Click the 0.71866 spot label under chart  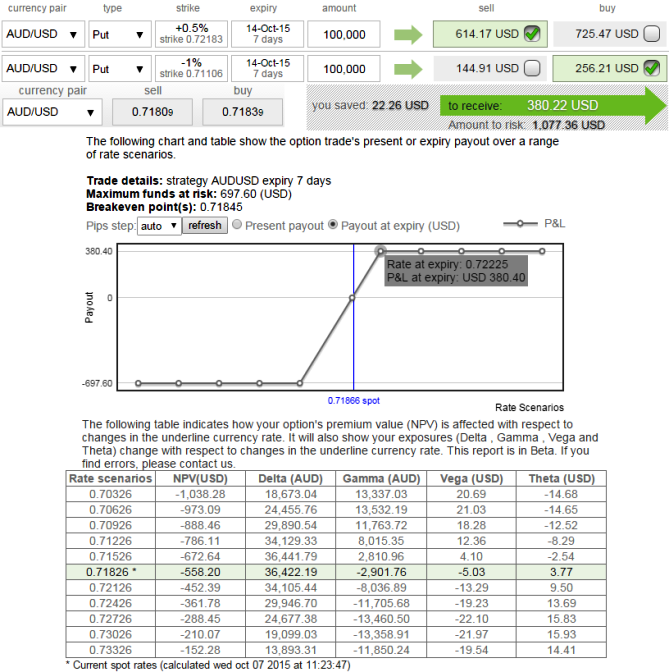354,401
